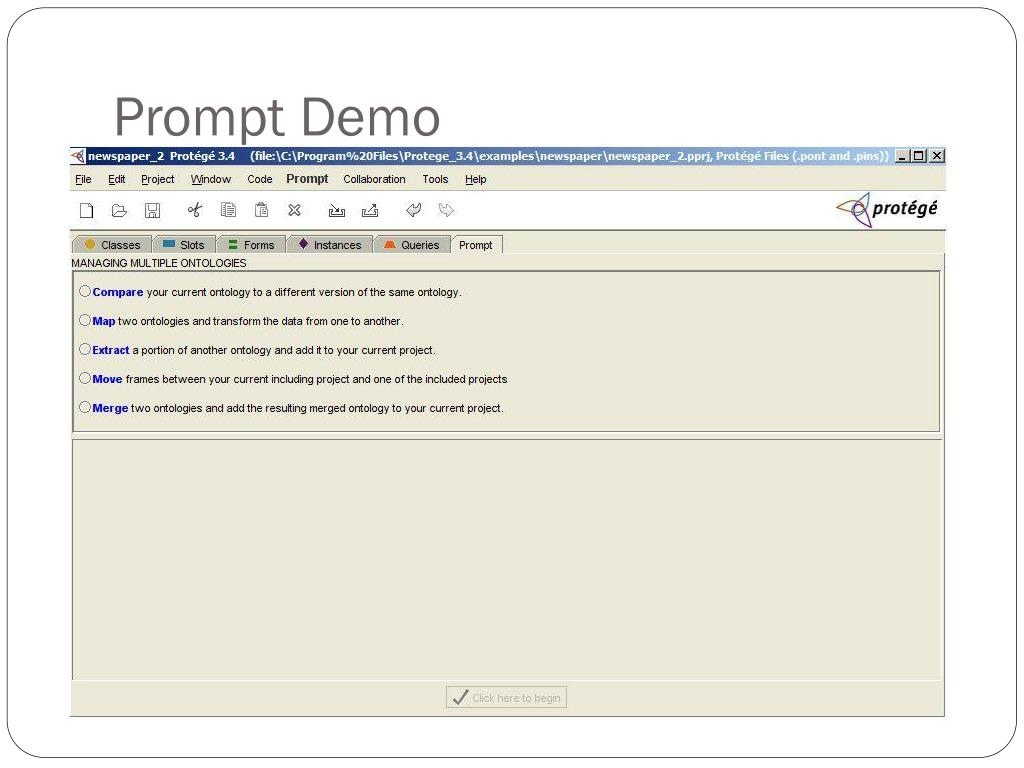Viewport: 1024px width, 768px height.
Task: Click the 'MANAGING MULTIPLE ONTOLOGIES' heading
Action: click(x=159, y=263)
